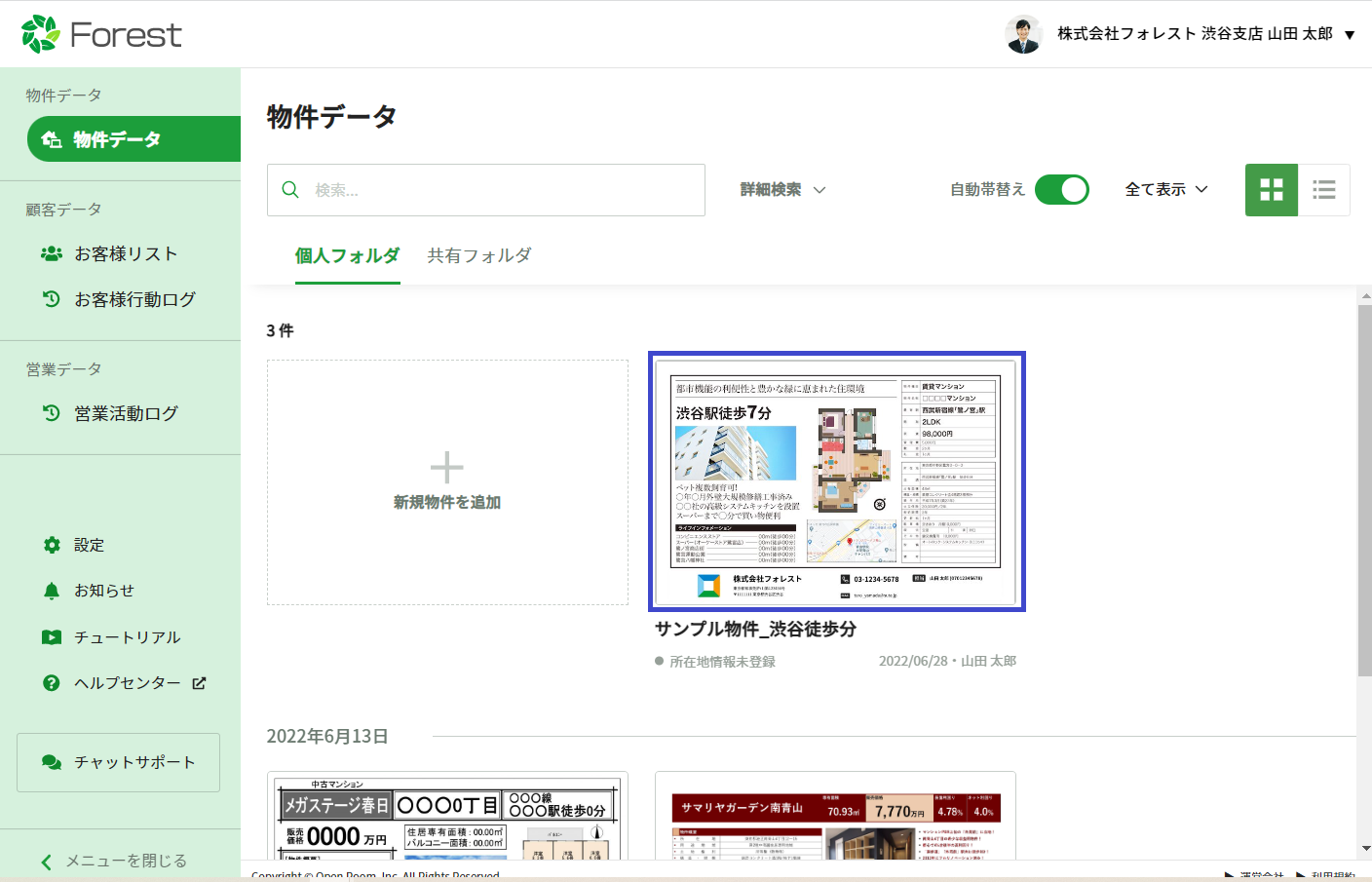Open the account menu dropdown arrow
This screenshot has width=1372, height=882.
1350,35
